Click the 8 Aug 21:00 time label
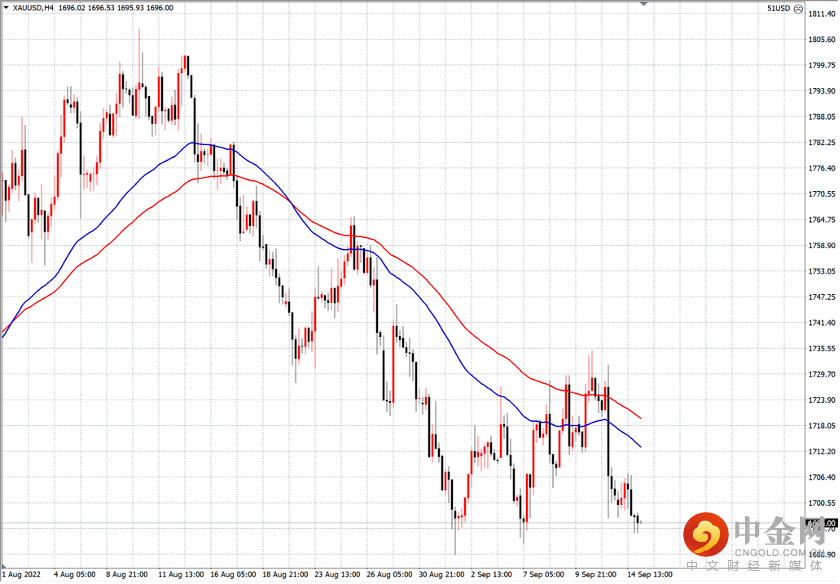 click(x=126, y=574)
